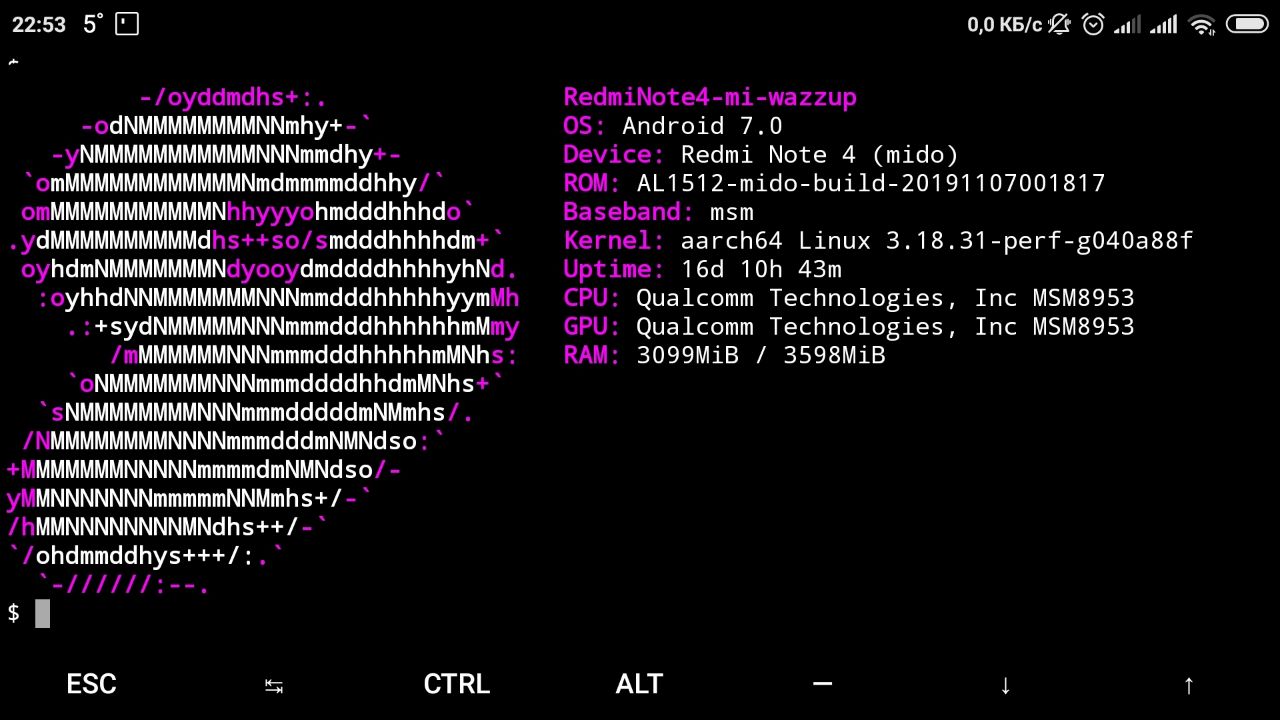Viewport: 1280px width, 720px height.
Task: Tap the CTRL modifier key
Action: 457,684
